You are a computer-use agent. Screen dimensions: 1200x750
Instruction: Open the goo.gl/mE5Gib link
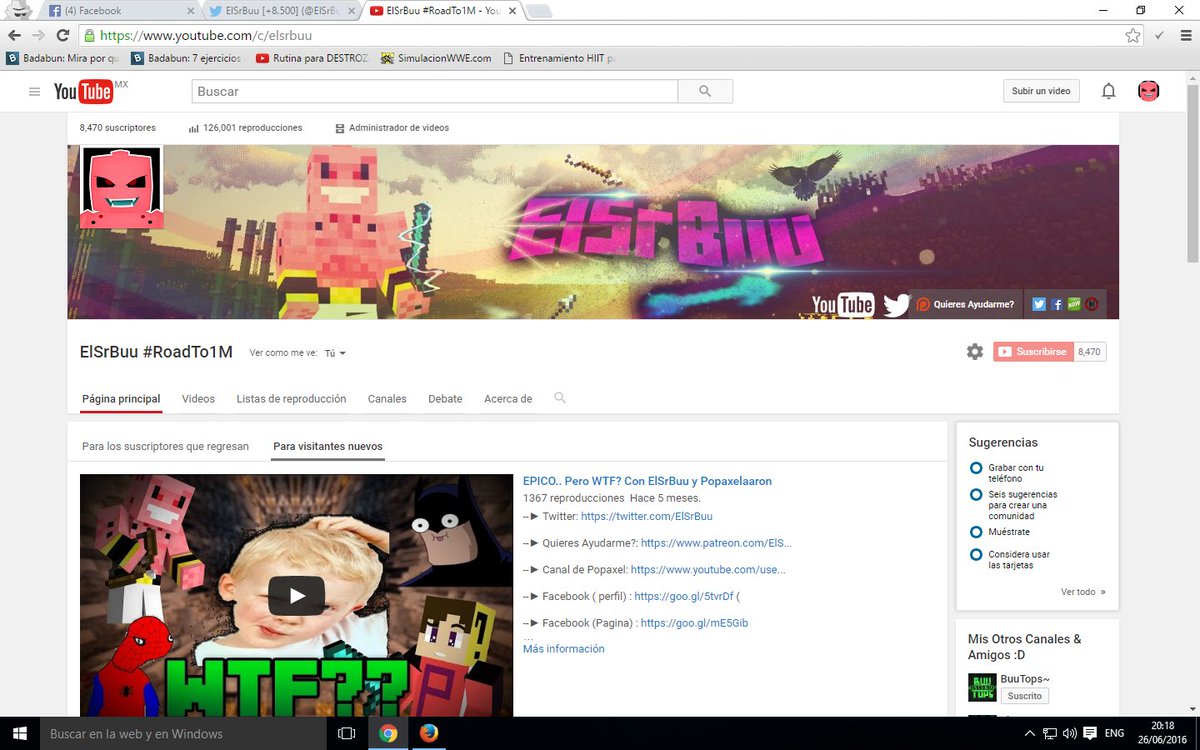tap(694, 623)
